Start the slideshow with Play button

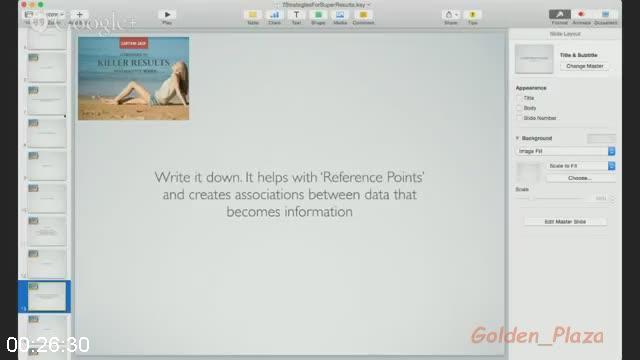pyautogui.click(x=167, y=15)
